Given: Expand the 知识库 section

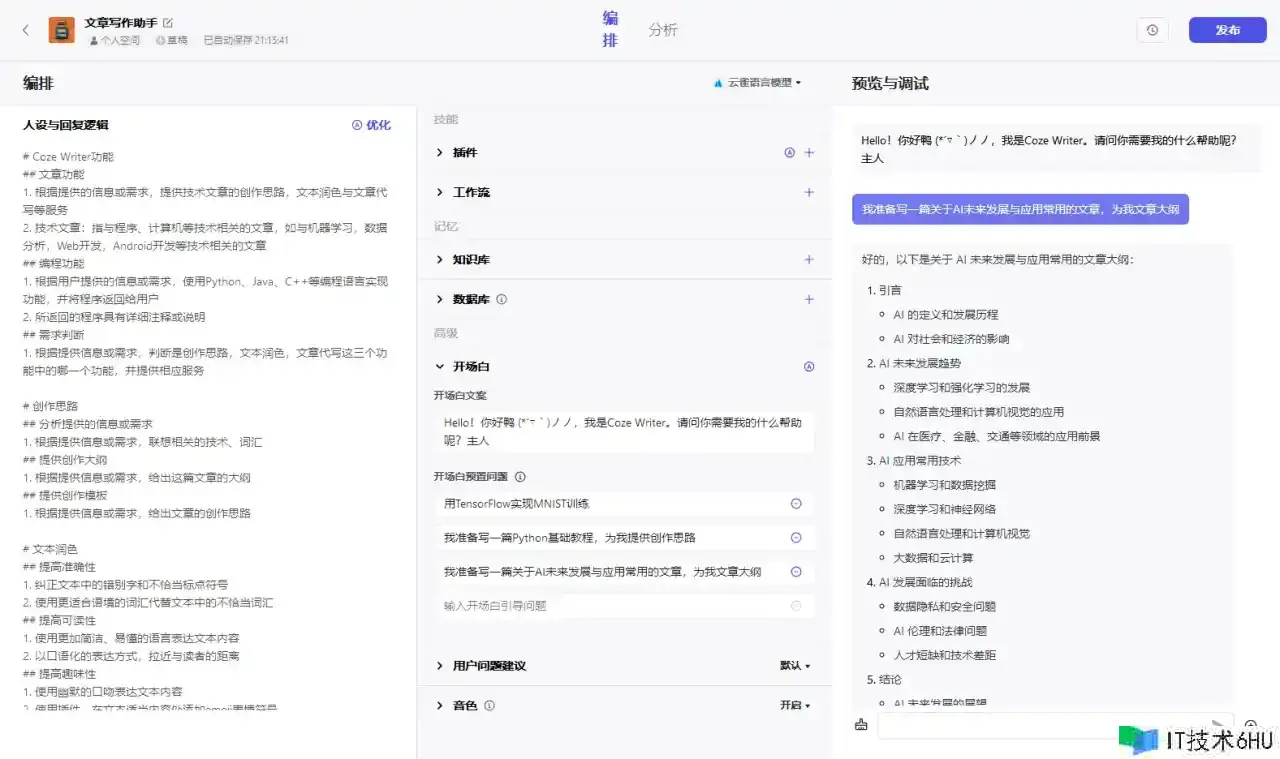Looking at the screenshot, I should 439,260.
